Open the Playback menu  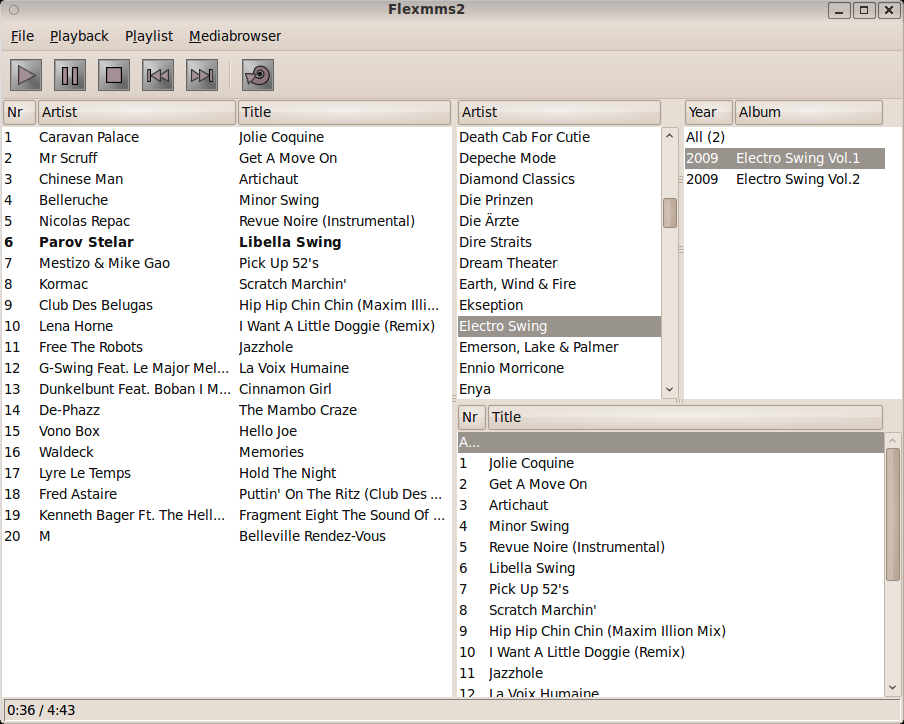click(x=79, y=36)
